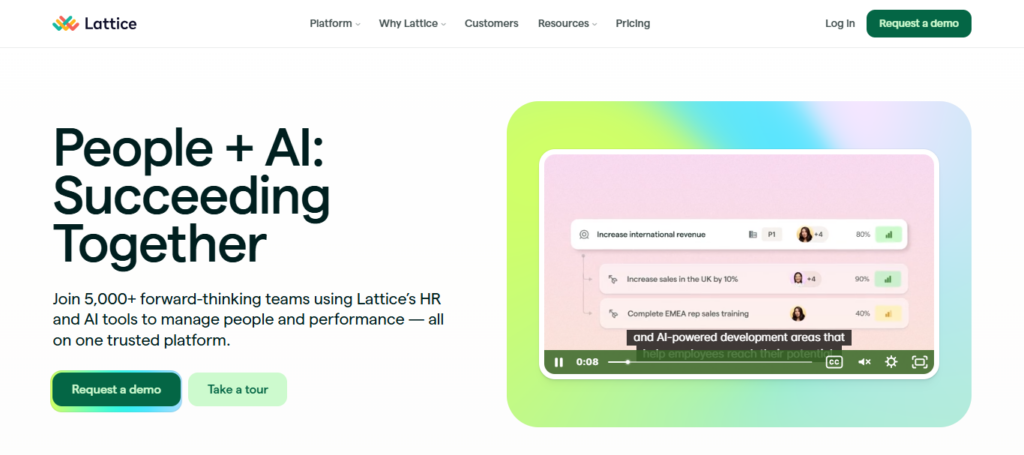
Task: Click the target icon beside Increase international revenue
Action: point(584,234)
